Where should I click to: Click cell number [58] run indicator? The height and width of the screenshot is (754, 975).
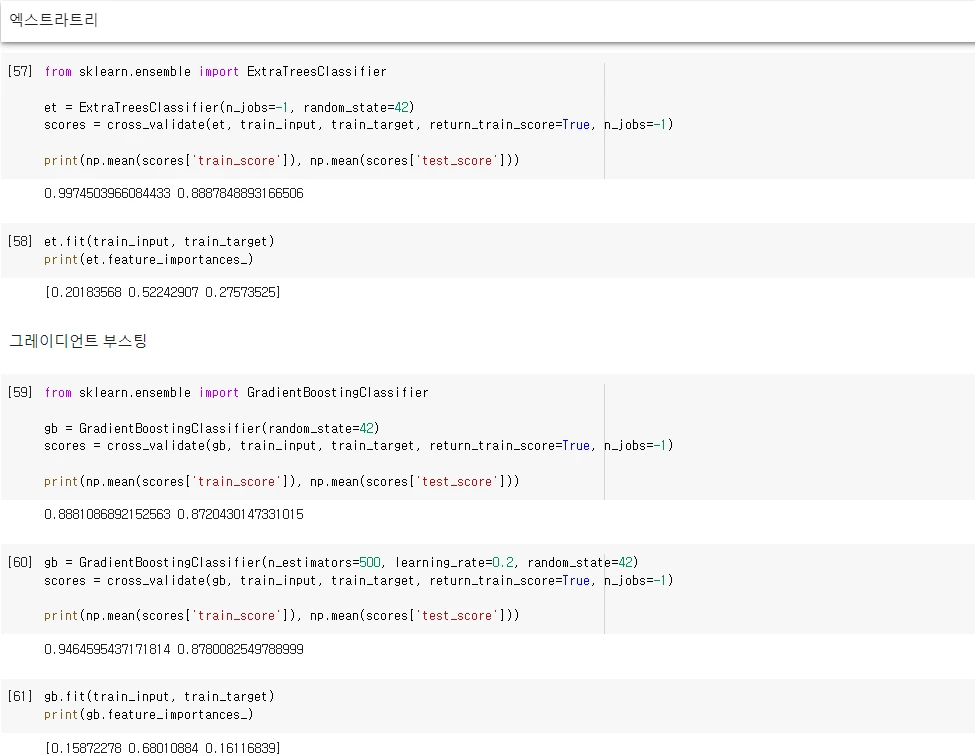pos(20,241)
